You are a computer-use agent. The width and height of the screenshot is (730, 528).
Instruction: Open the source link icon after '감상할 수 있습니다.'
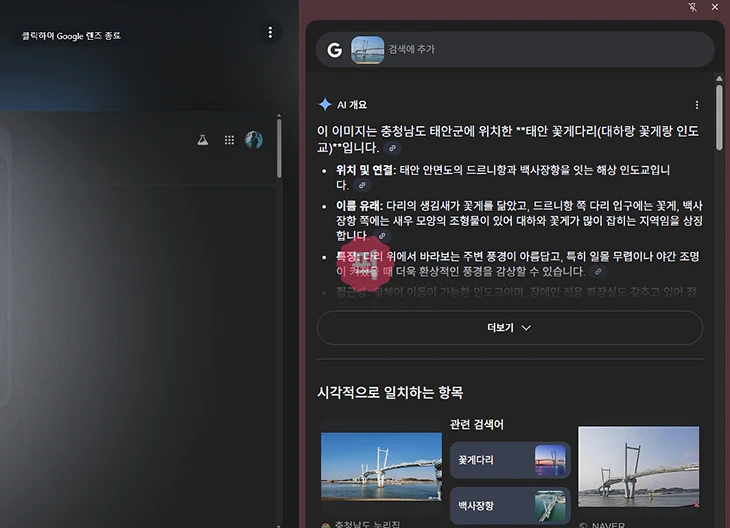click(598, 271)
